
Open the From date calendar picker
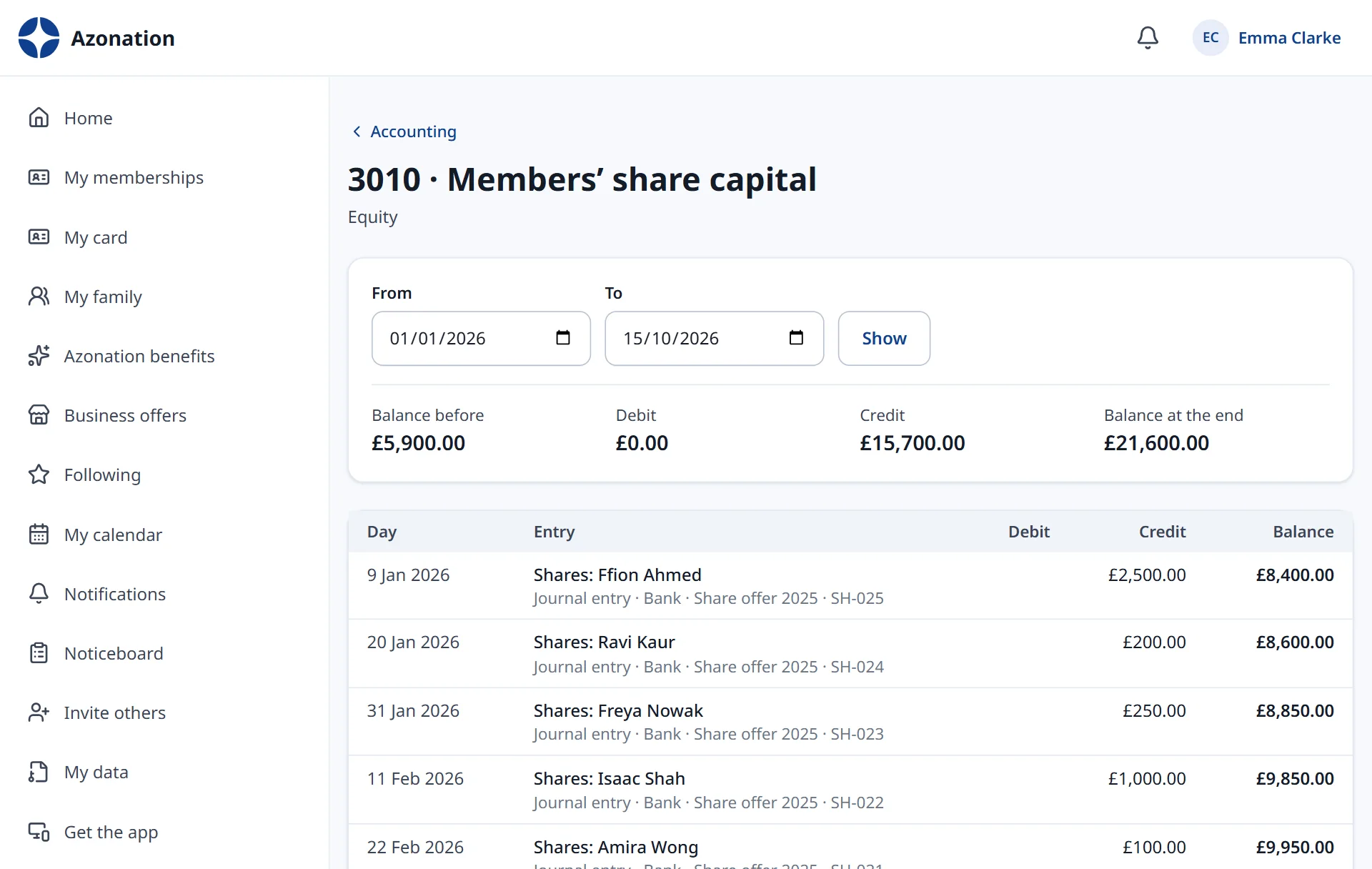[563, 338]
